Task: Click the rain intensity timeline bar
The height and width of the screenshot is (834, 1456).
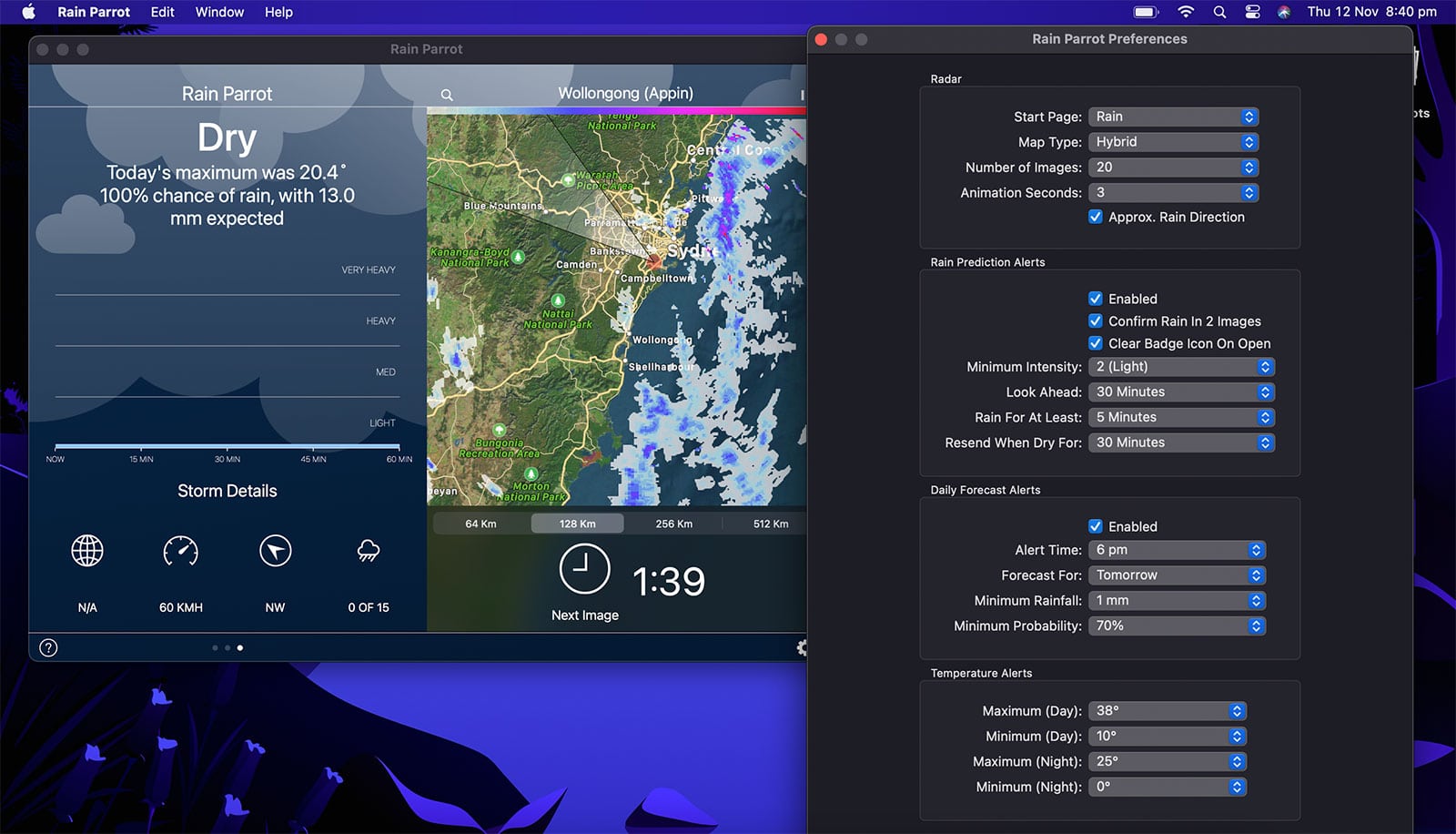Action: click(227, 446)
